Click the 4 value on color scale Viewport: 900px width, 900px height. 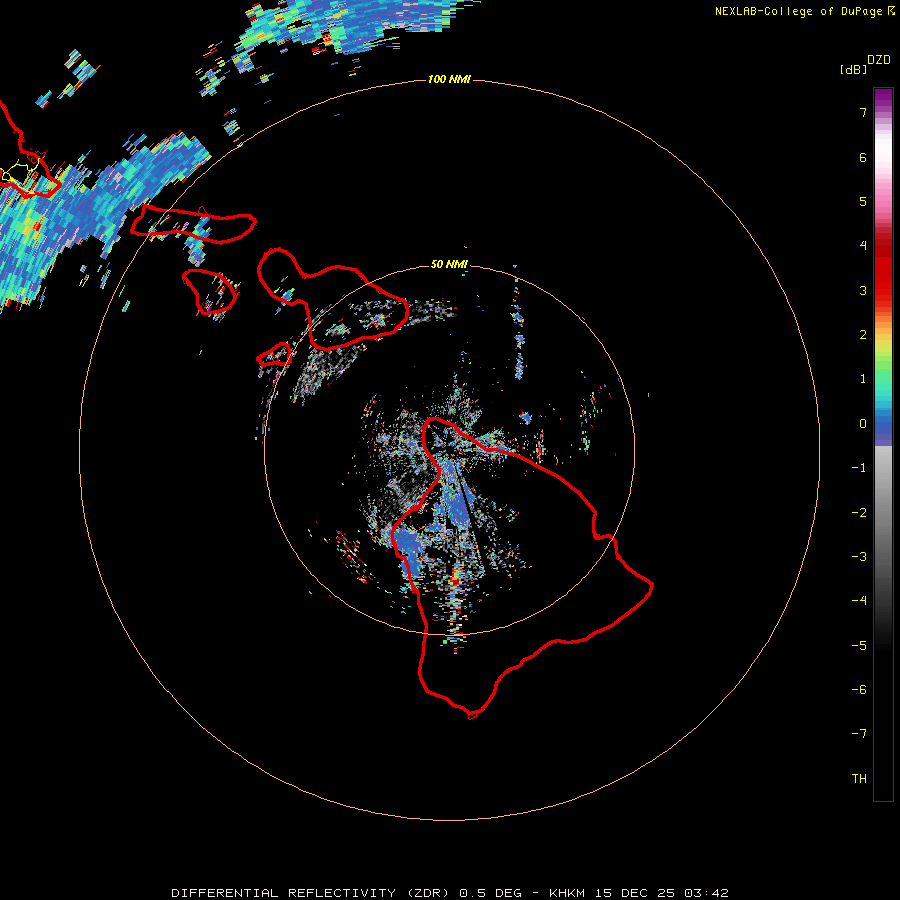coord(863,246)
